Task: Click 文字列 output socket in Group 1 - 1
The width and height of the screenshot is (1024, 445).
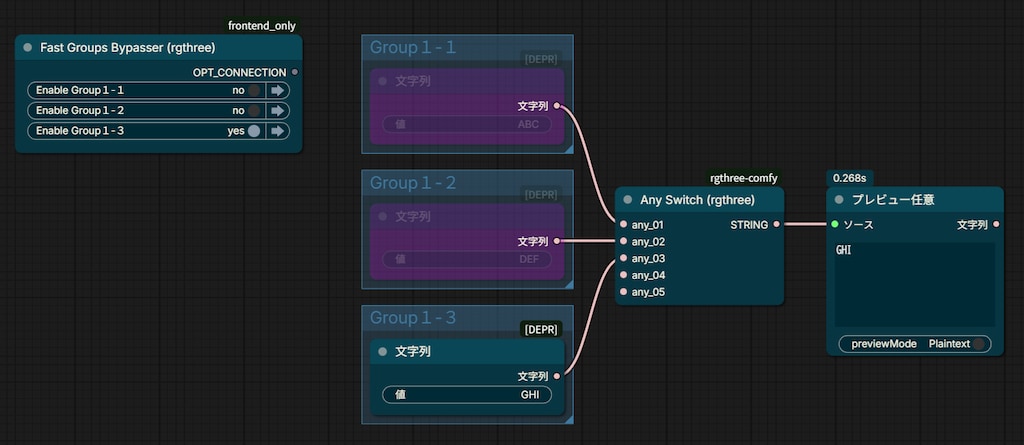Action: 556,105
